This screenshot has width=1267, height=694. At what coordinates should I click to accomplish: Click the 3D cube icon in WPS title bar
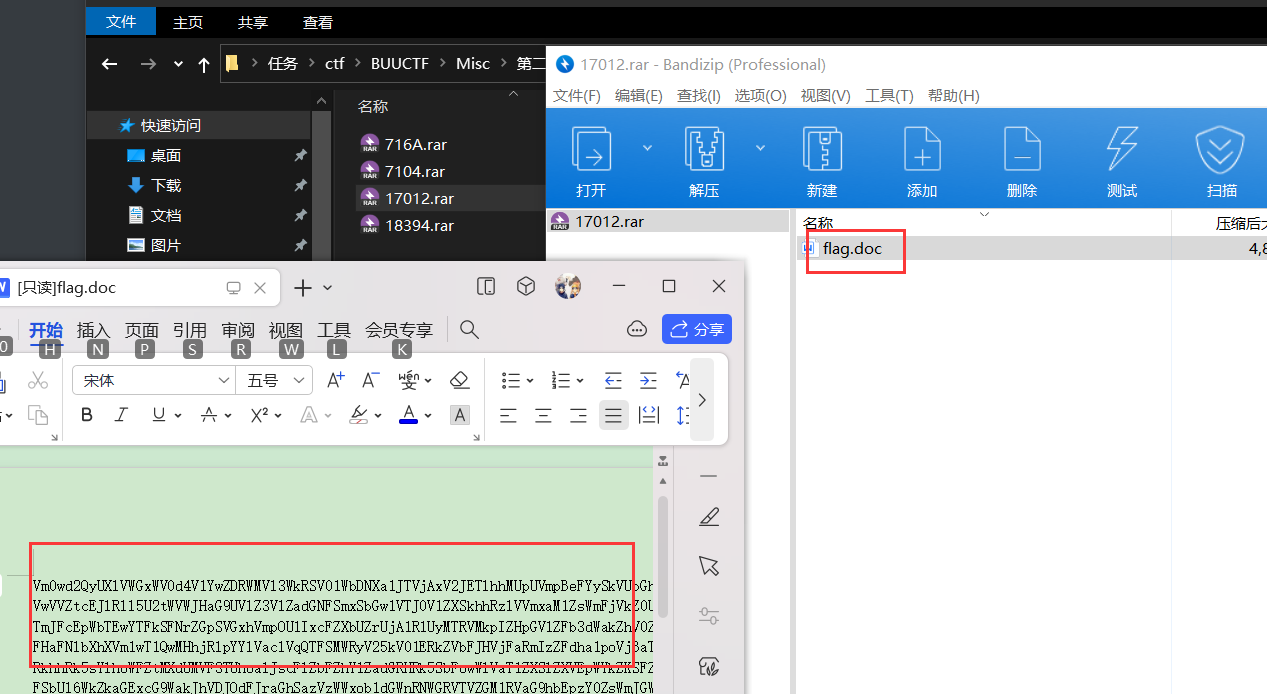pyautogui.click(x=526, y=287)
